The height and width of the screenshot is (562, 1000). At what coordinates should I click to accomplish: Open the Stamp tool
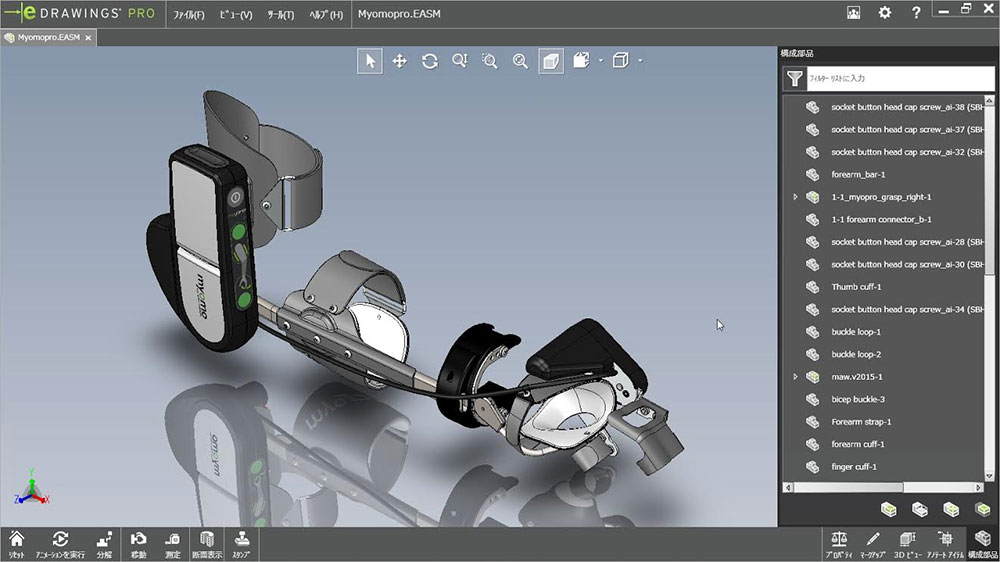(241, 543)
